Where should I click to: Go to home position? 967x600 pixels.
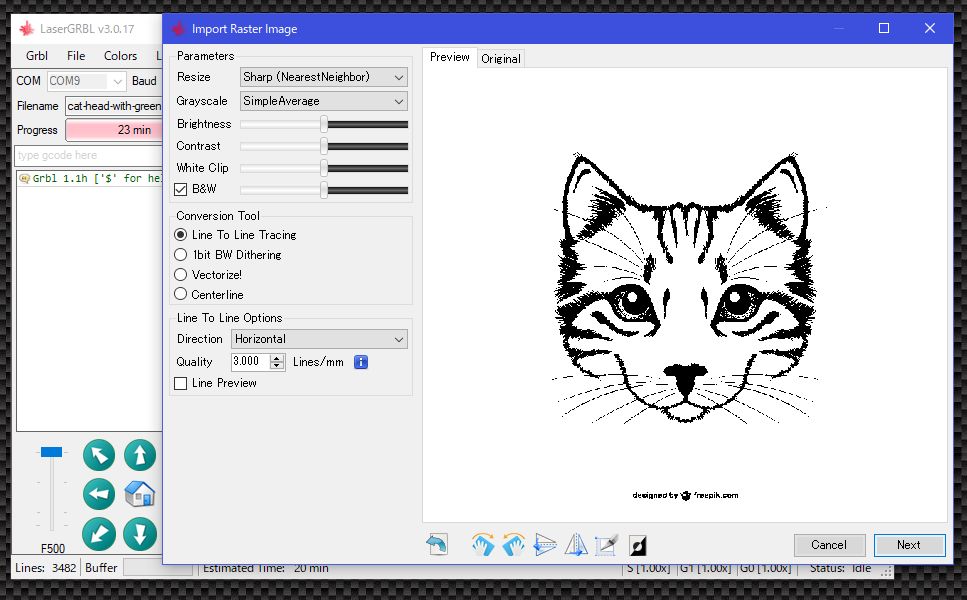(x=140, y=494)
